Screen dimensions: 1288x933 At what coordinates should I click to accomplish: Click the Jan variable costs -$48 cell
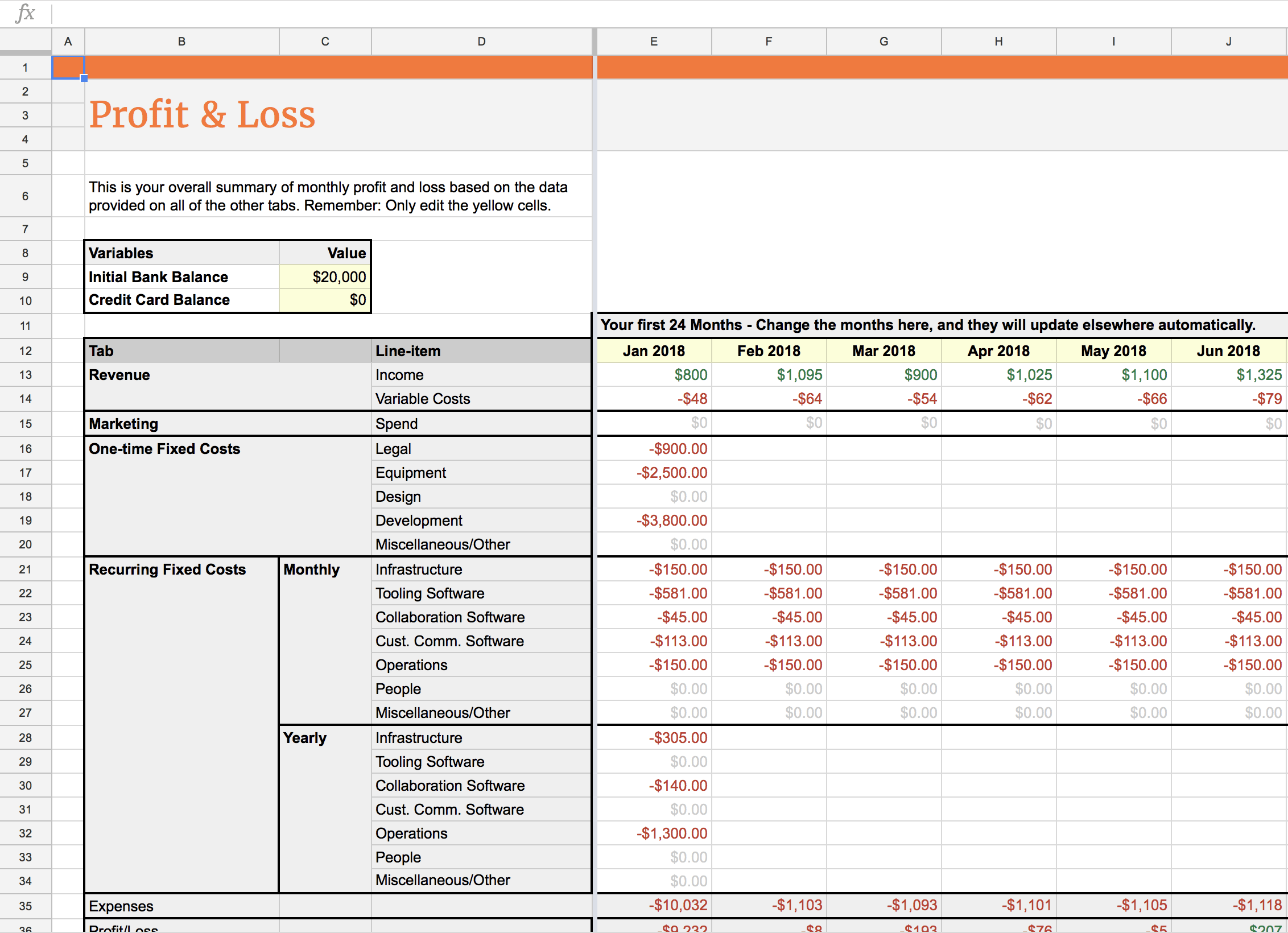pyautogui.click(x=654, y=399)
